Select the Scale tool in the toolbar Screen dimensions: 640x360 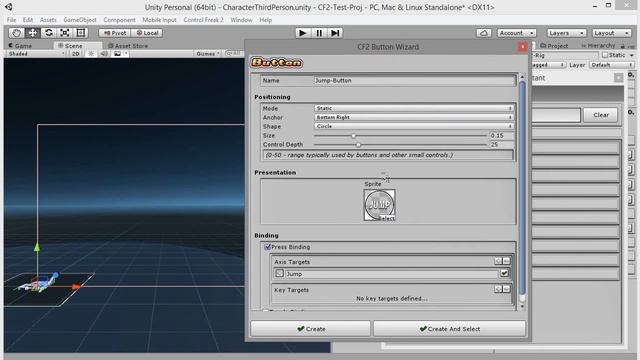(64, 33)
